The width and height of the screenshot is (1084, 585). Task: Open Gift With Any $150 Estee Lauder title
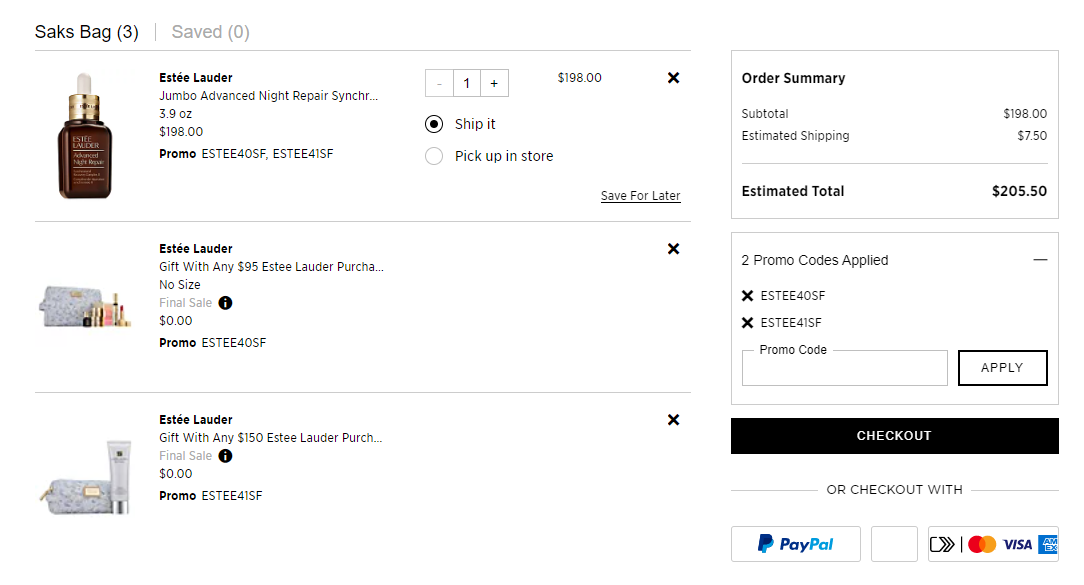(270, 438)
